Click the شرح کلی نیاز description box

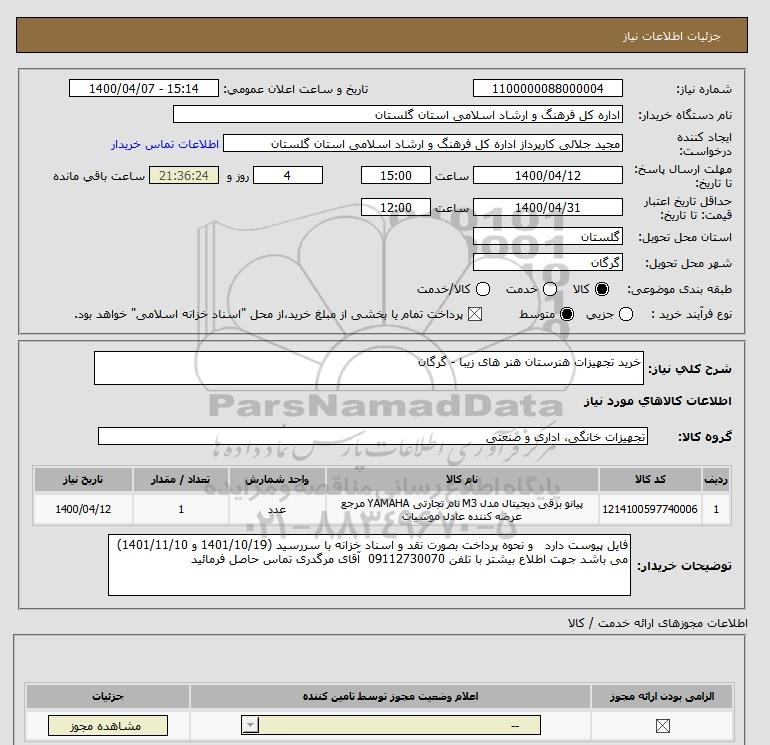369,368
